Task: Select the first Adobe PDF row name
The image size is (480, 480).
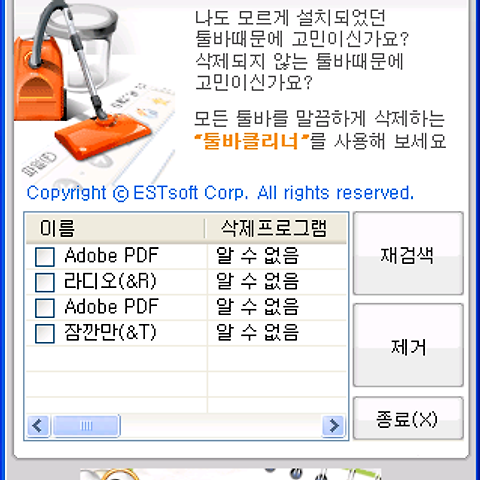Action: point(111,256)
